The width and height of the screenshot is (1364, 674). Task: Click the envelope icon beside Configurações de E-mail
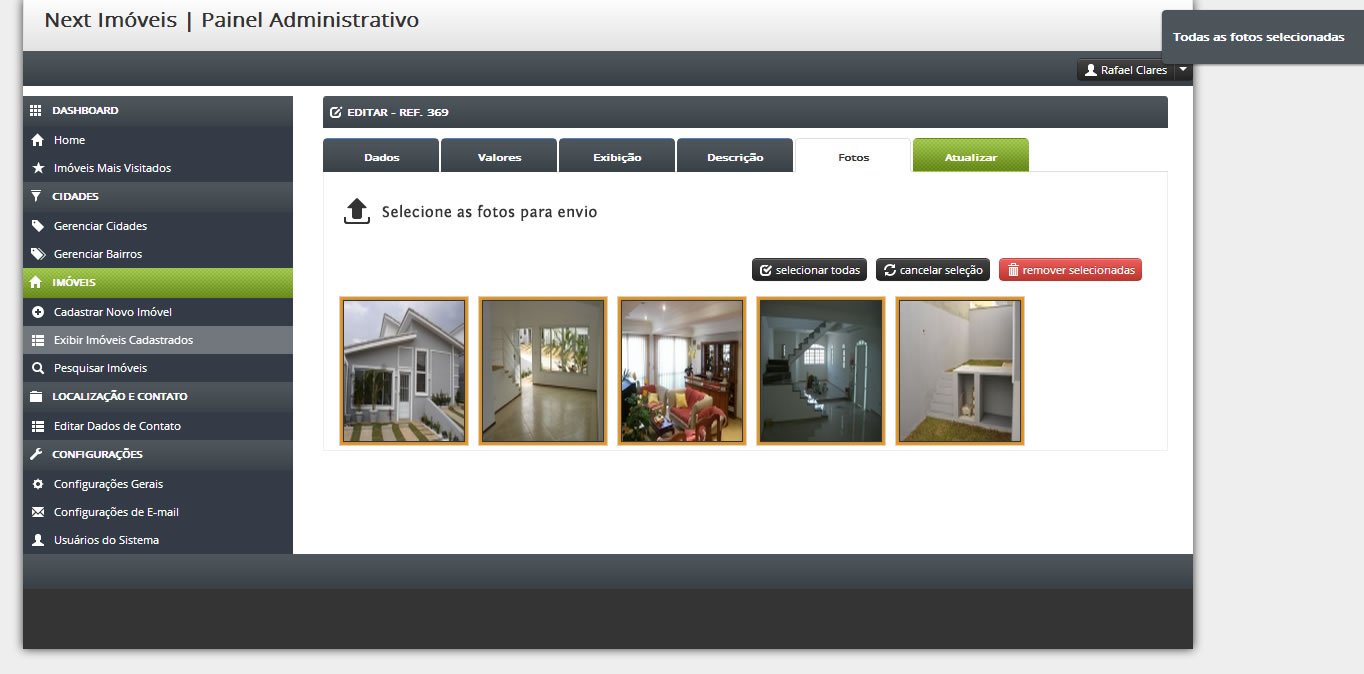(38, 512)
